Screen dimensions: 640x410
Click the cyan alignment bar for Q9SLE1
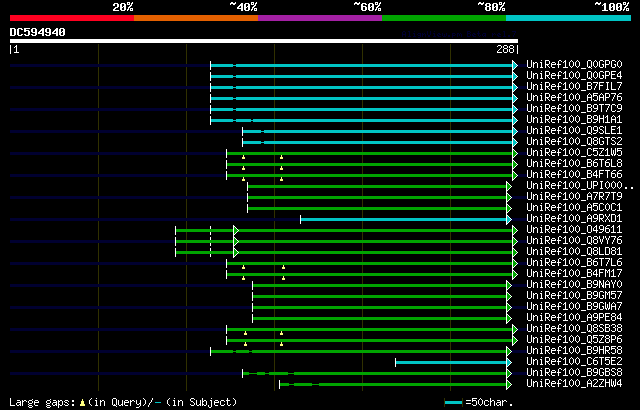378,131
